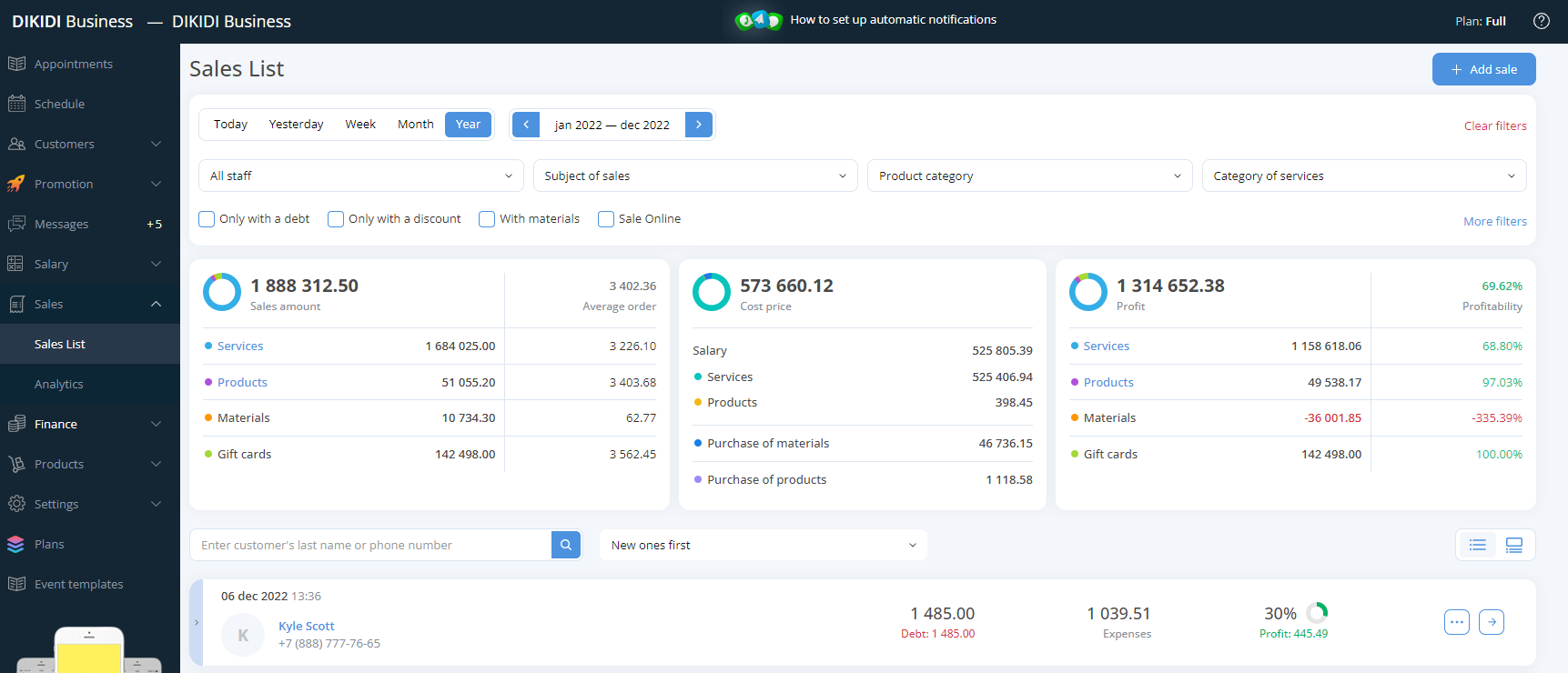Screen dimensions: 1568x673
Task: Switch to compact list view icon
Action: tap(1478, 545)
